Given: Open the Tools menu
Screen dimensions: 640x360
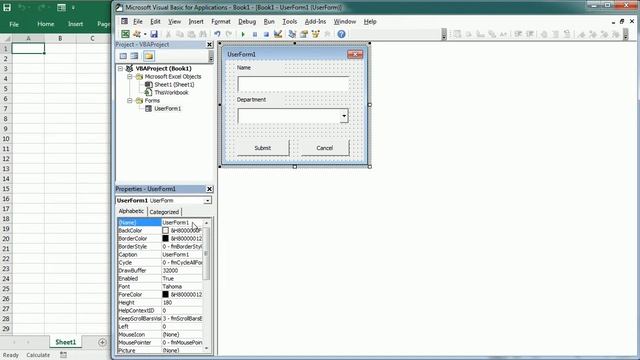Looking at the screenshot, I should pos(289,22).
